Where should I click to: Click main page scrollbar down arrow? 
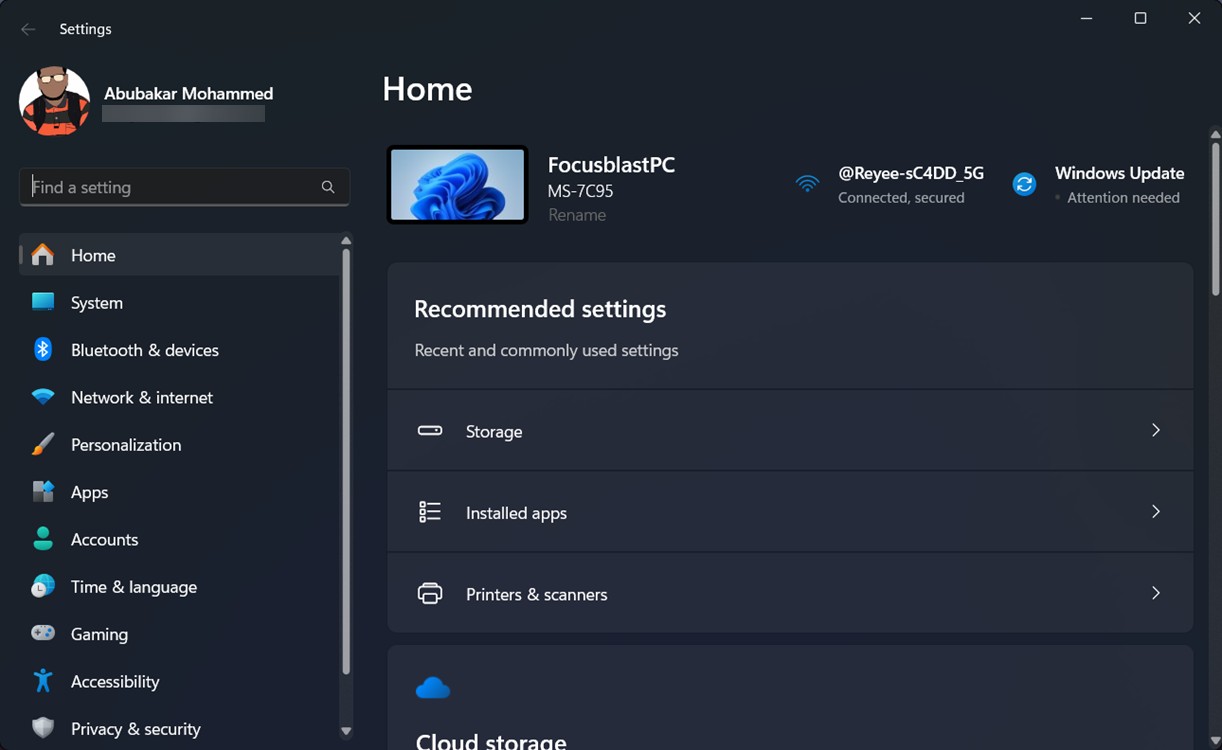point(1216,741)
